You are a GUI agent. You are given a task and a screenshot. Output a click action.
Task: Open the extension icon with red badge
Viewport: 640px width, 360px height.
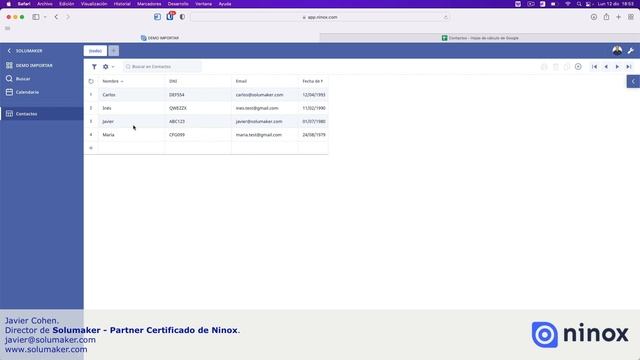click(x=170, y=16)
